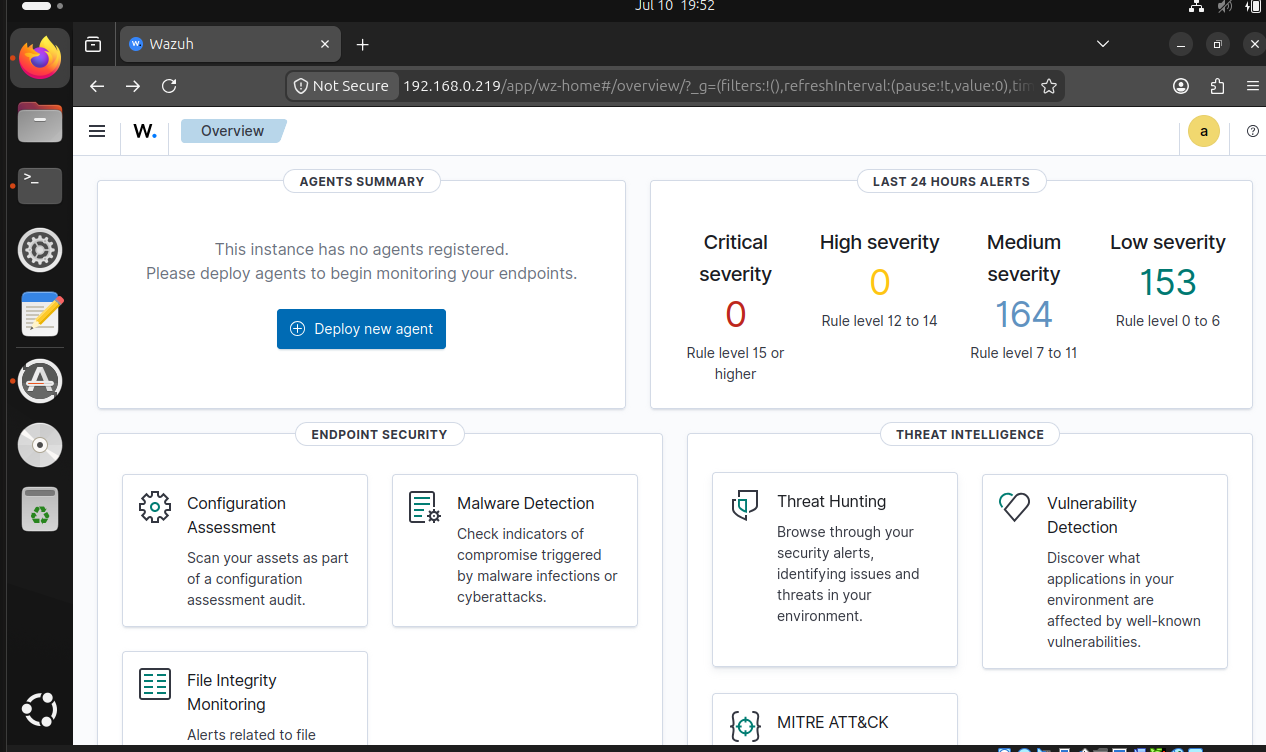Open the Malware Detection card

point(515,551)
